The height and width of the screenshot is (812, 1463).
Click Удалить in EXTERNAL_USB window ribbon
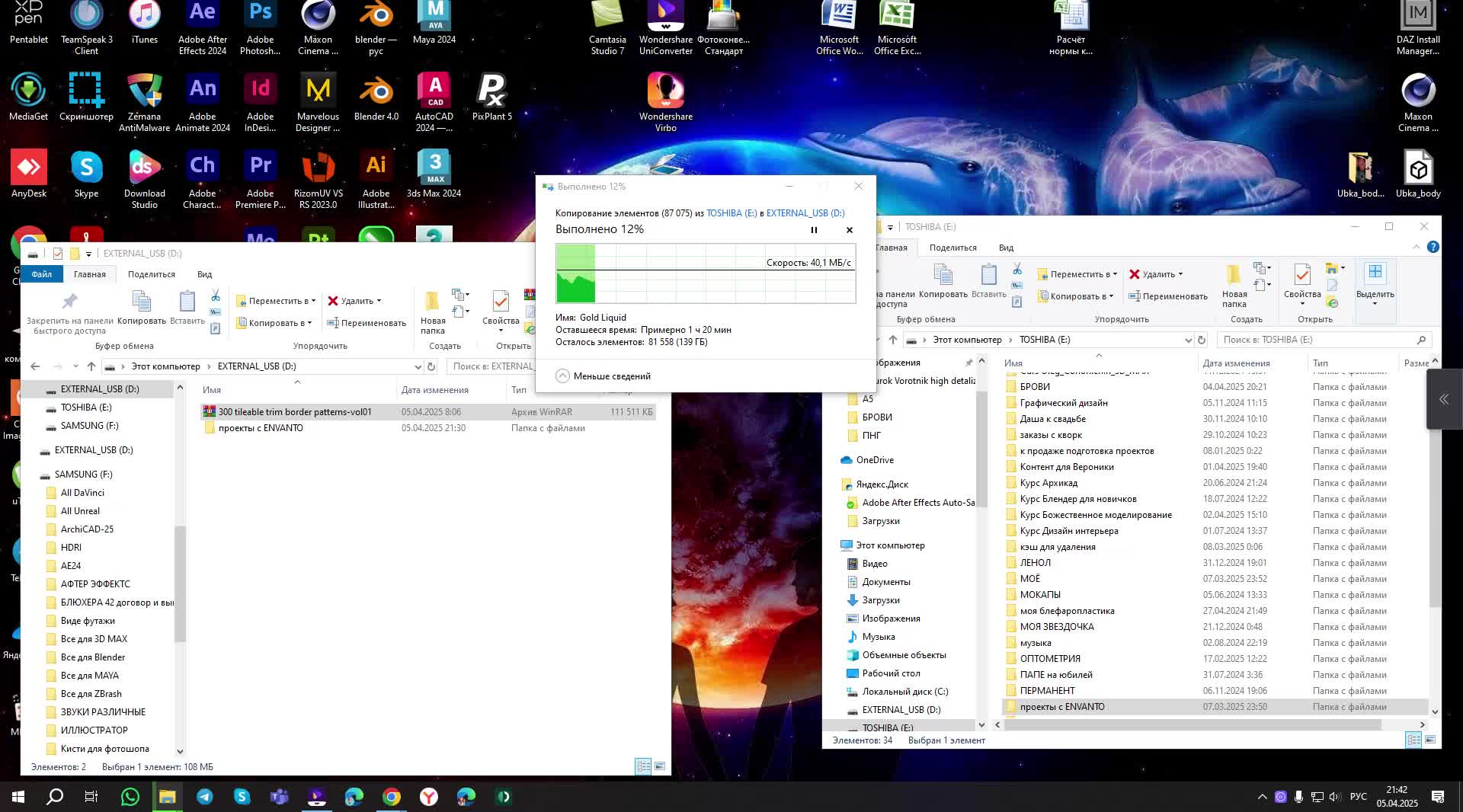(x=355, y=301)
